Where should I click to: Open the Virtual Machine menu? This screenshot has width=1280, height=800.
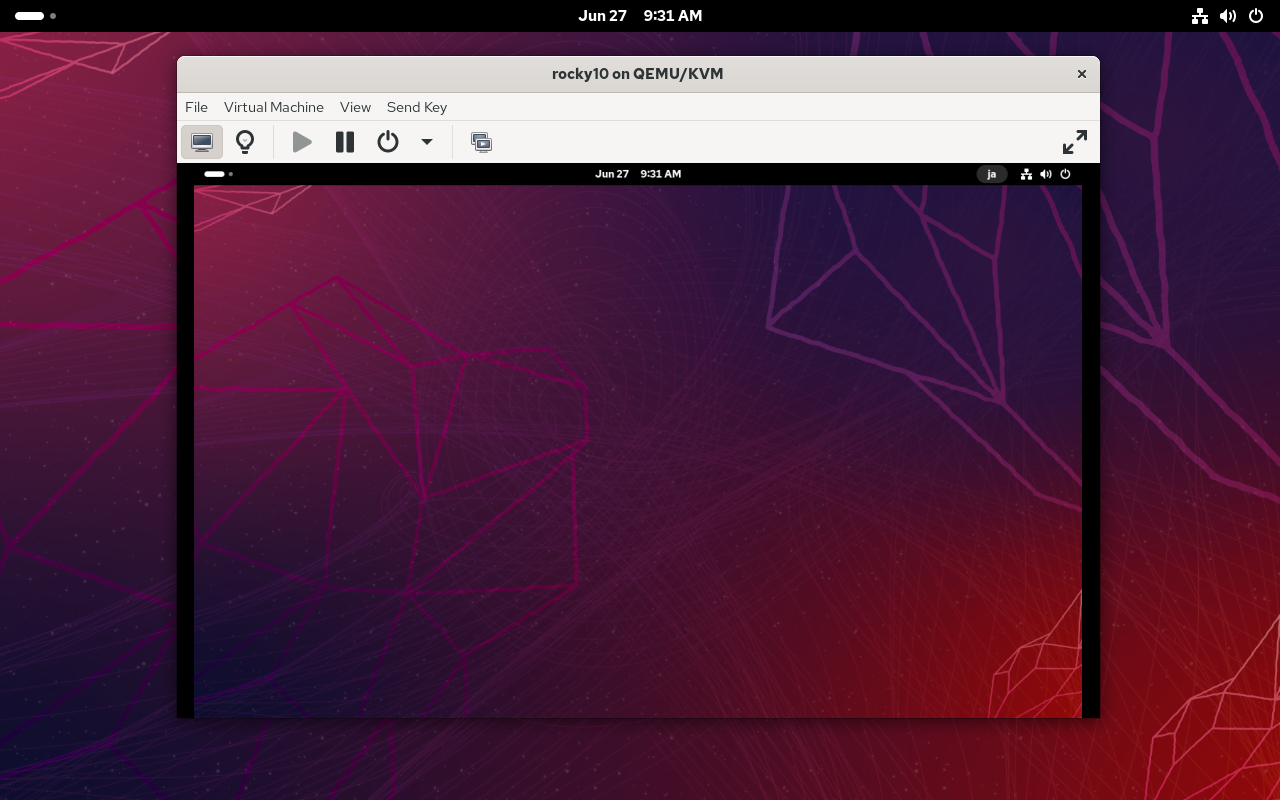(273, 107)
